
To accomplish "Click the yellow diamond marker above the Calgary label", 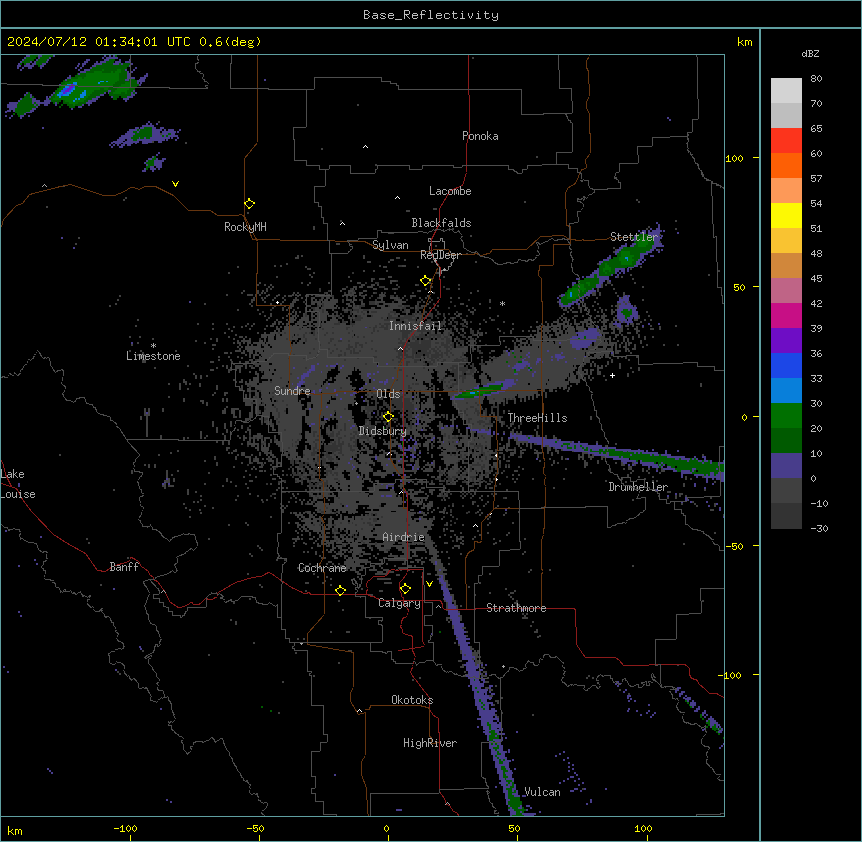I will pyautogui.click(x=405, y=589).
